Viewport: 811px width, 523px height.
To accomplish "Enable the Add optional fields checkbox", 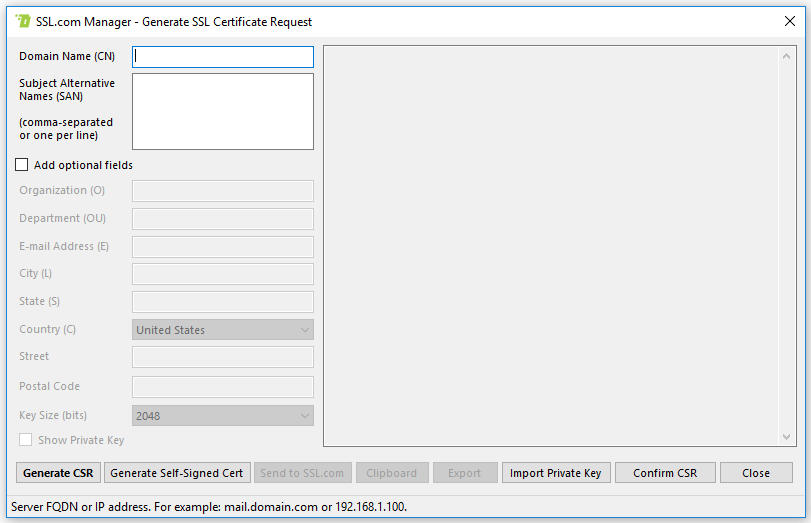I will click(x=22, y=165).
